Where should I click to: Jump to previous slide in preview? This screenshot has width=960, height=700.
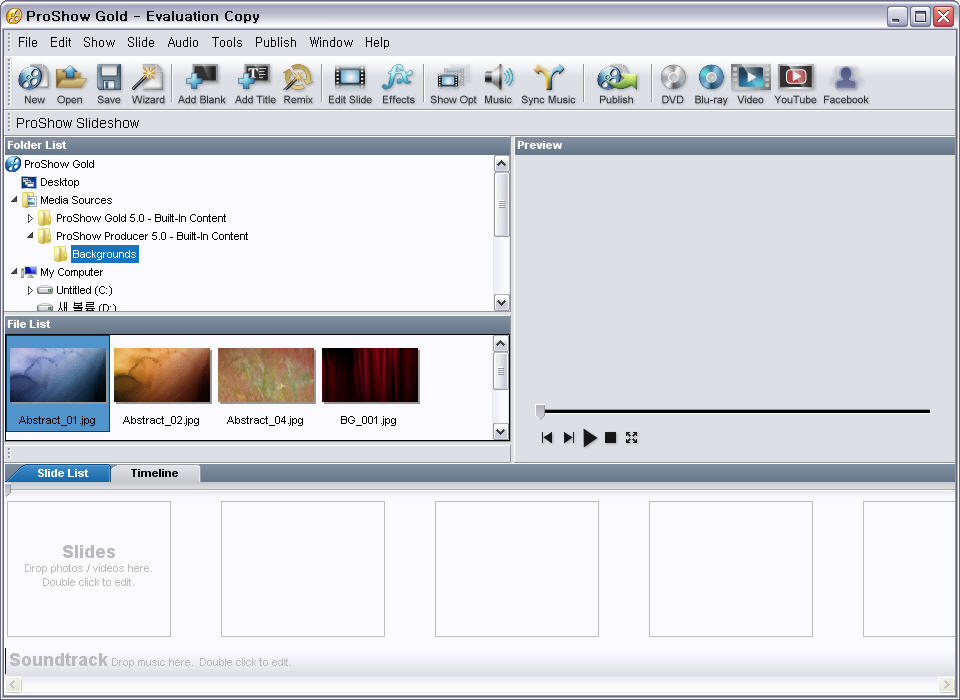click(x=547, y=437)
